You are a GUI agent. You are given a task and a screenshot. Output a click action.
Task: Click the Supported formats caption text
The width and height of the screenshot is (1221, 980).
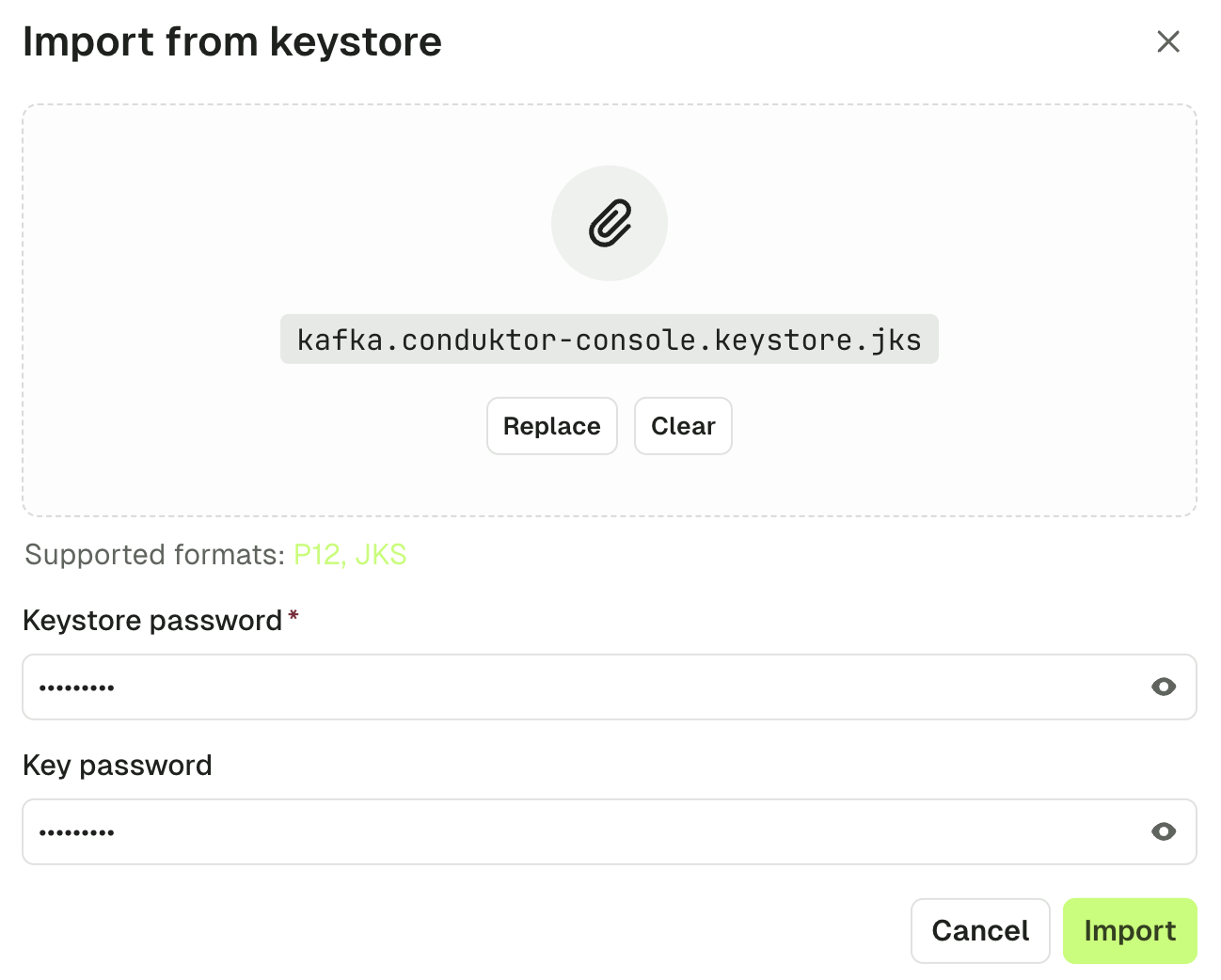coord(154,555)
